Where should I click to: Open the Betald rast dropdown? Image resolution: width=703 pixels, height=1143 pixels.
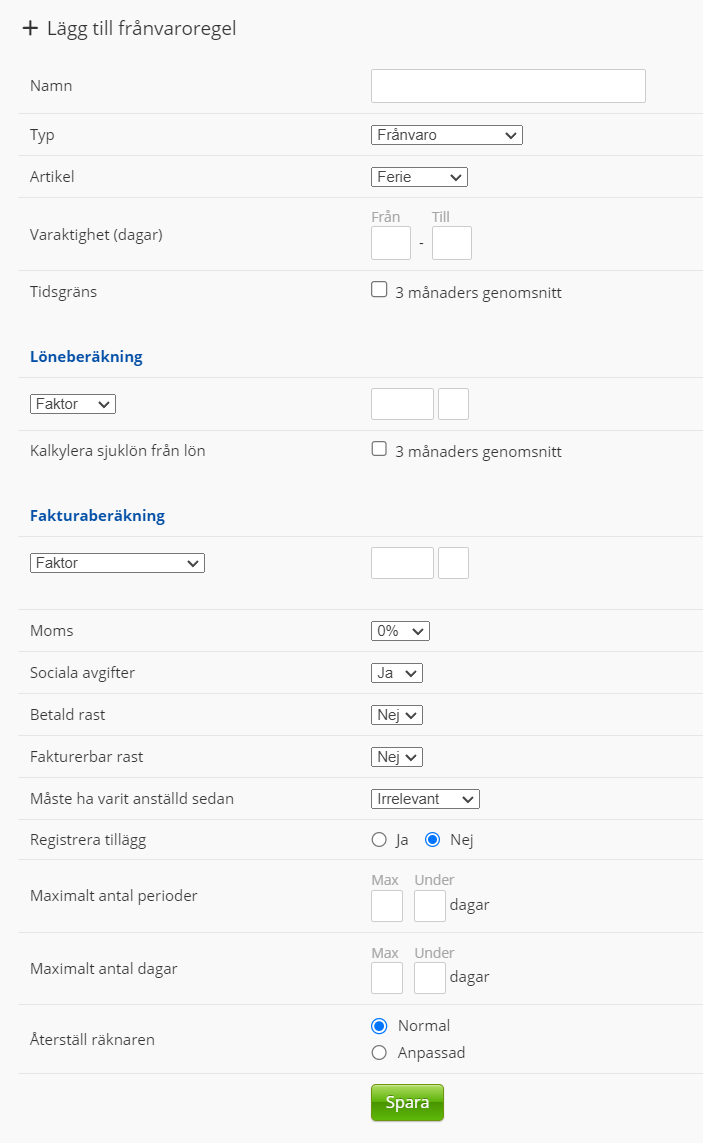[x=397, y=715]
